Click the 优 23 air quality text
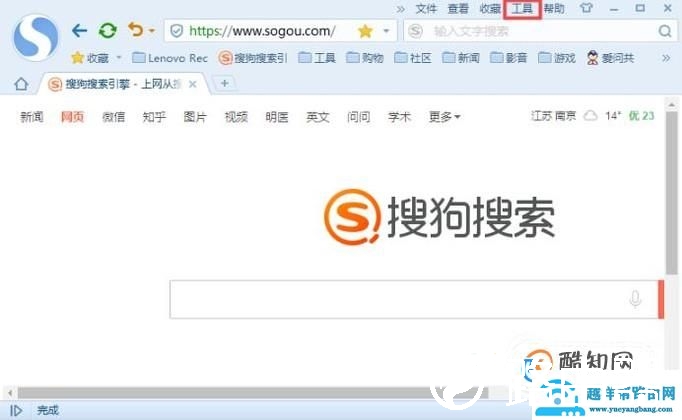The height and width of the screenshot is (420, 682). tap(642, 116)
